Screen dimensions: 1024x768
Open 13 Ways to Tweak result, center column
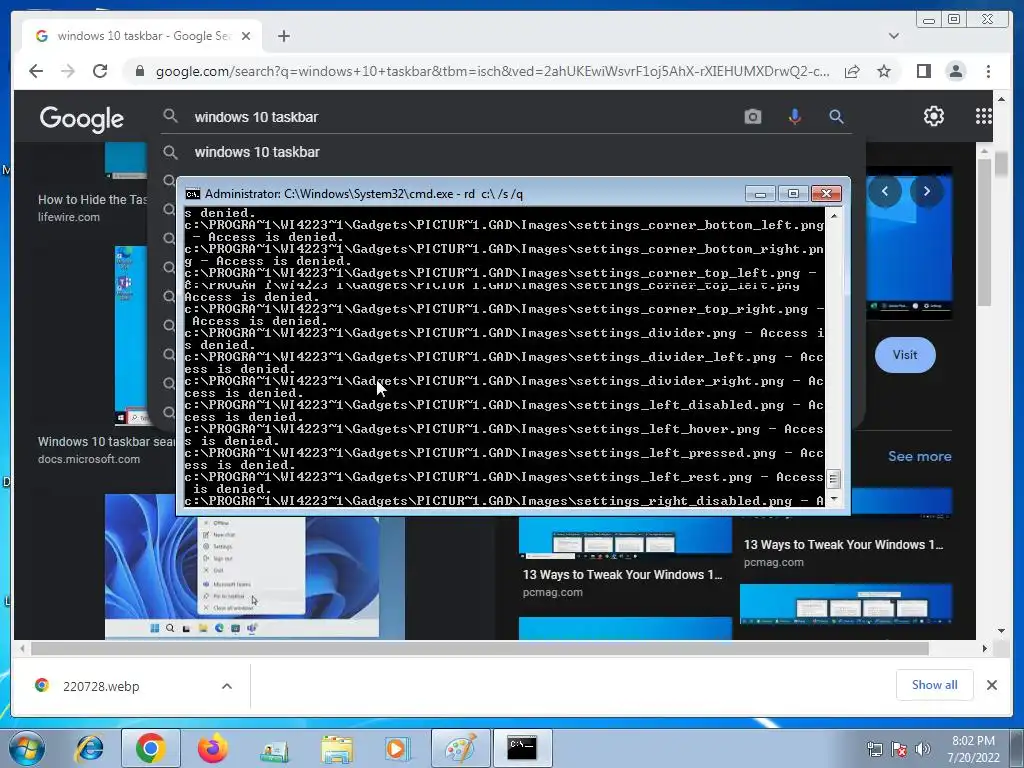[x=622, y=575]
